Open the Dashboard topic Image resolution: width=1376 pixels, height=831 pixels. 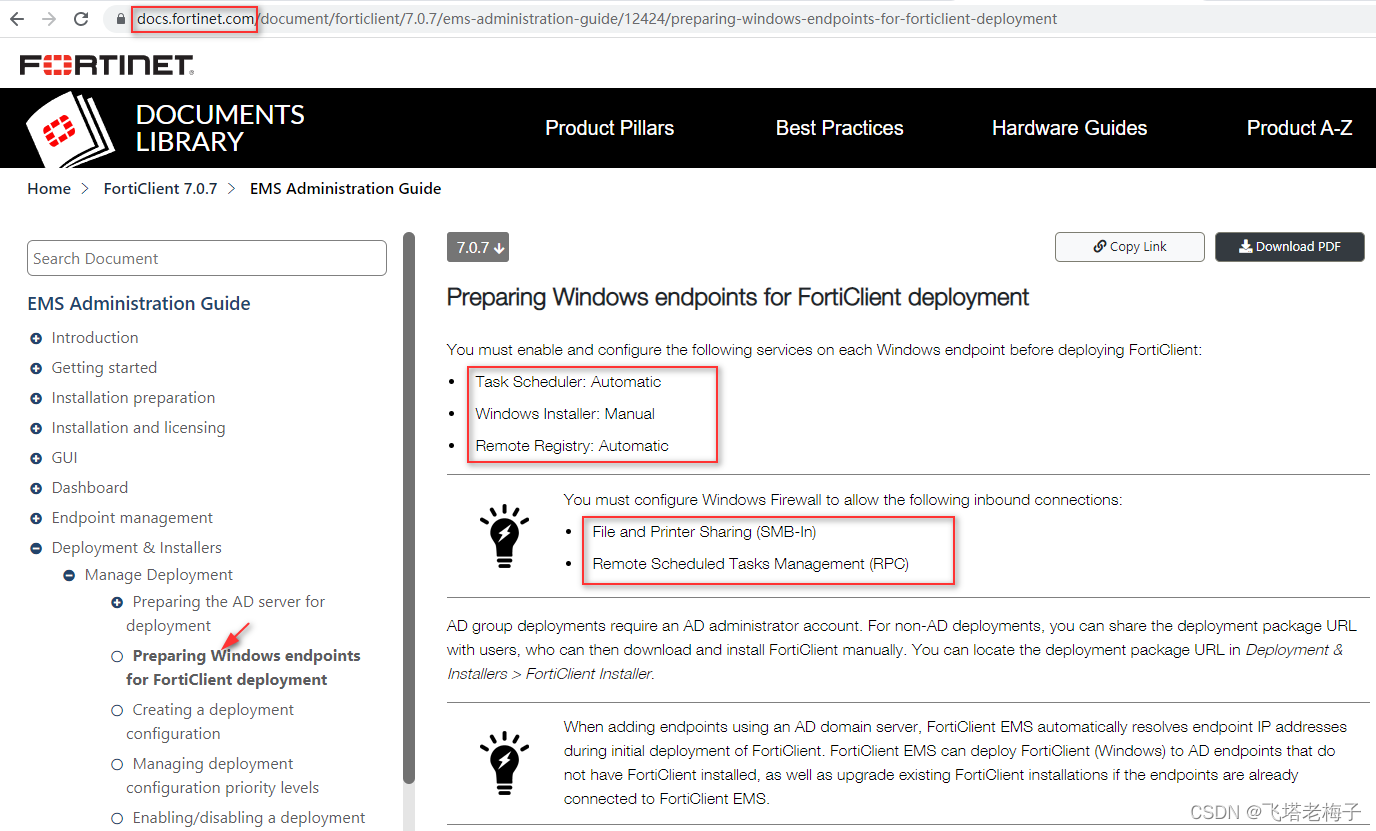coord(90,488)
